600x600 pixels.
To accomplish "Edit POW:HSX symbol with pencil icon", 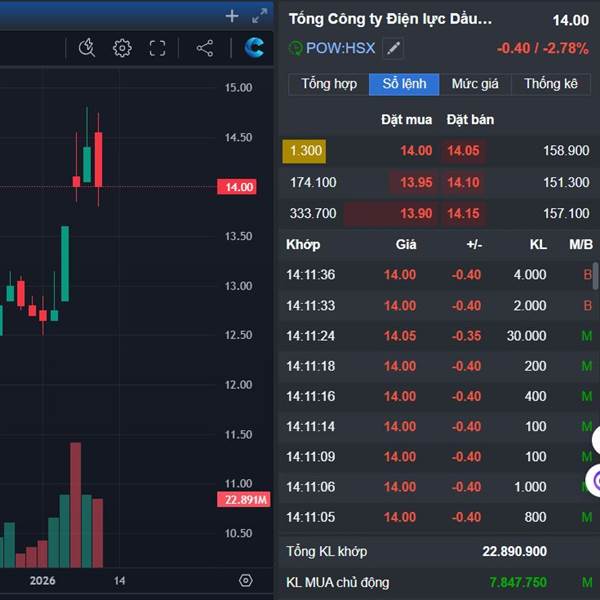I will pos(393,49).
